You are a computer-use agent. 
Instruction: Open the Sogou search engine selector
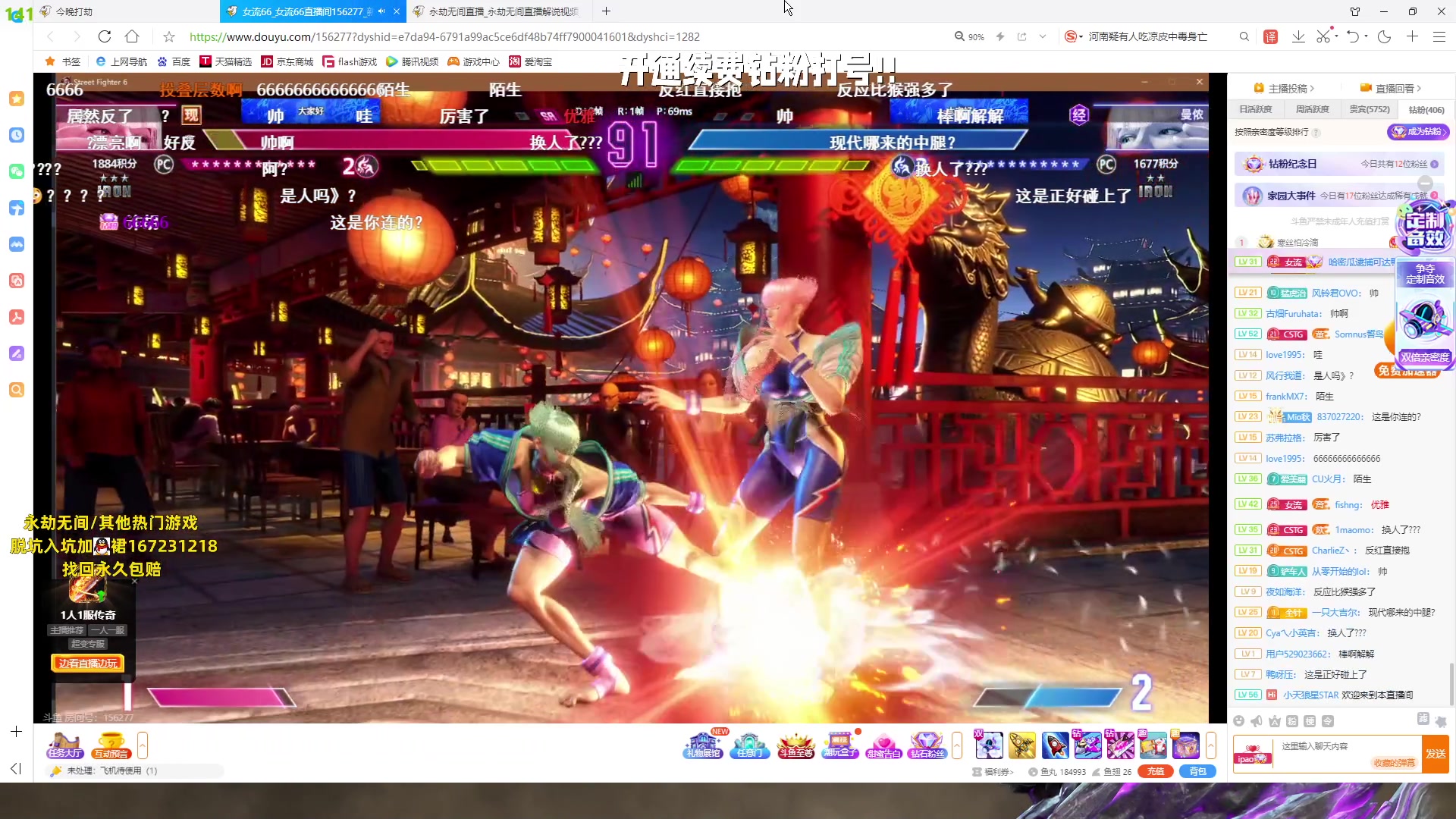pos(1073,36)
